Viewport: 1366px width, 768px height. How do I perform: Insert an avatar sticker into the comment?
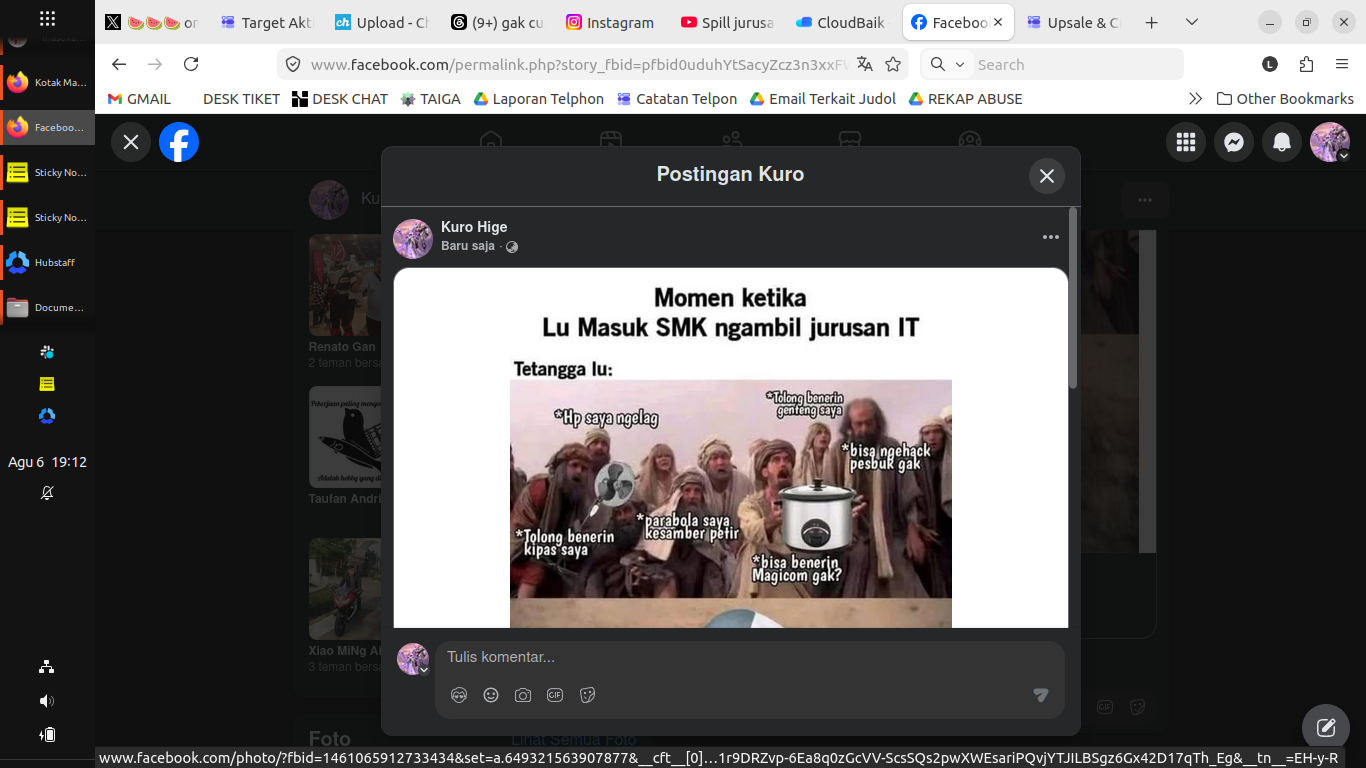coord(459,695)
